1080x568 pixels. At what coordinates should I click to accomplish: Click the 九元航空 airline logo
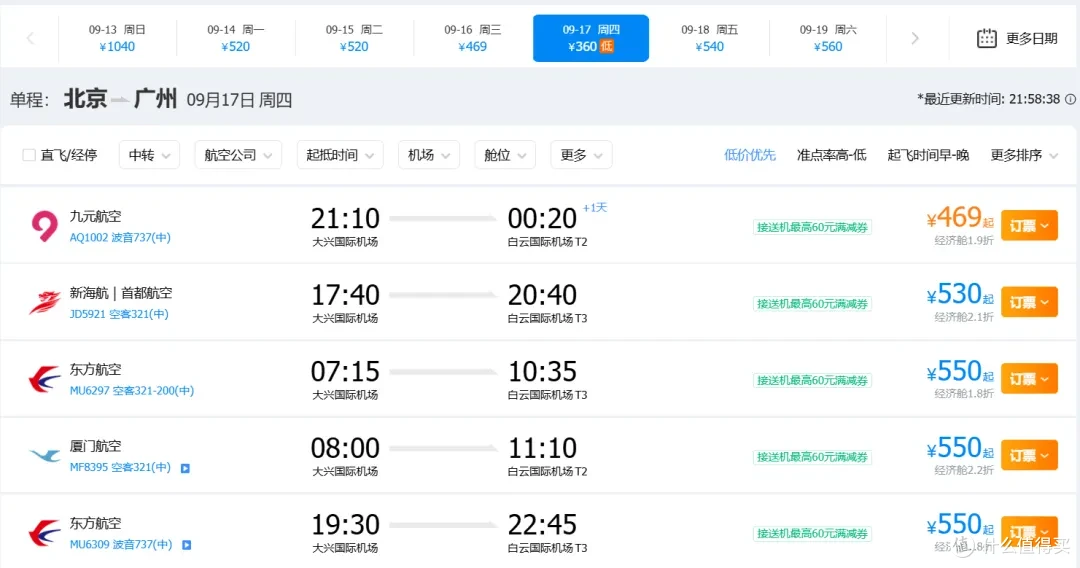[x=45, y=226]
